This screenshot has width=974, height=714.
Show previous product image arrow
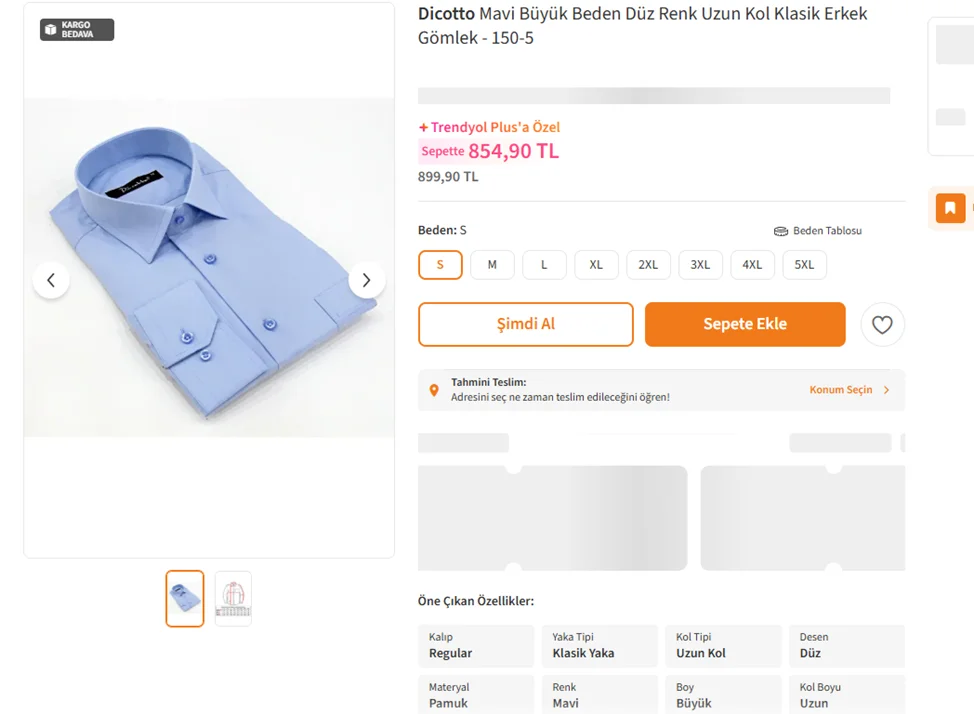[51, 280]
